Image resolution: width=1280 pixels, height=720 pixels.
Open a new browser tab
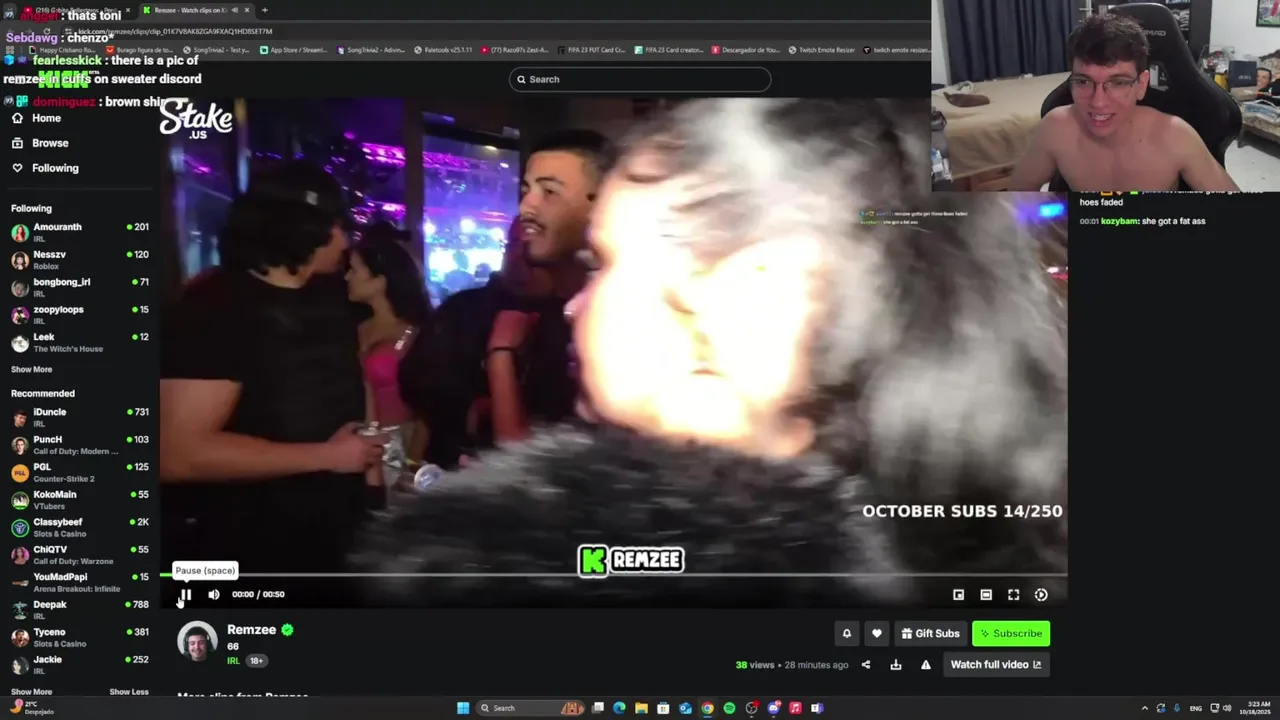[264, 10]
